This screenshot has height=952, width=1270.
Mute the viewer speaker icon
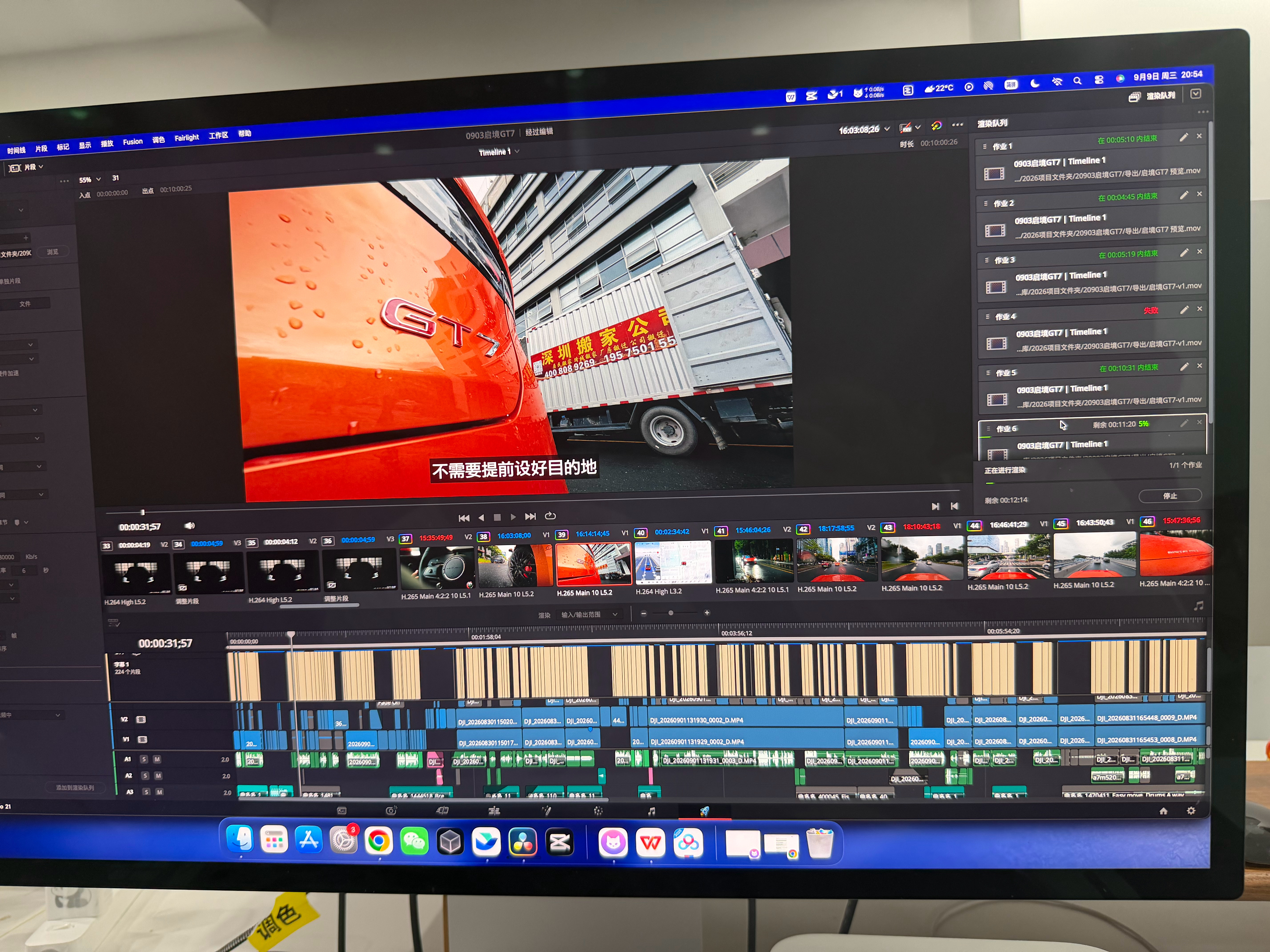click(x=189, y=526)
